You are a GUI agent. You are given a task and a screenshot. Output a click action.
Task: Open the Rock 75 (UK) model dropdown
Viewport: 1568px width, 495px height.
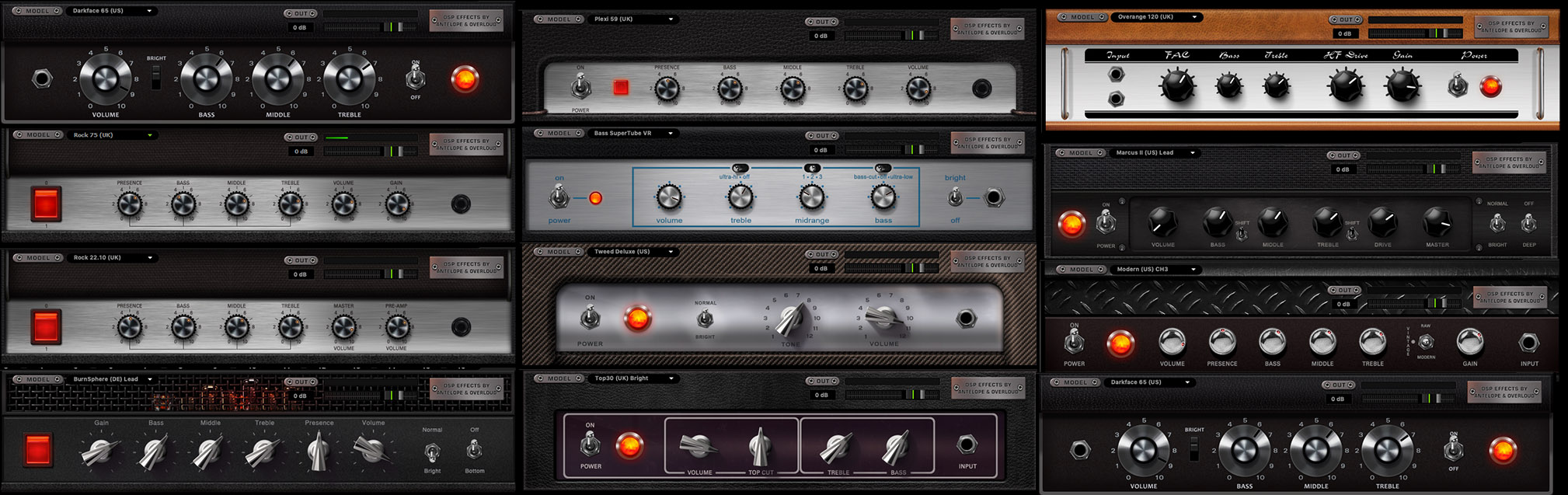113,135
